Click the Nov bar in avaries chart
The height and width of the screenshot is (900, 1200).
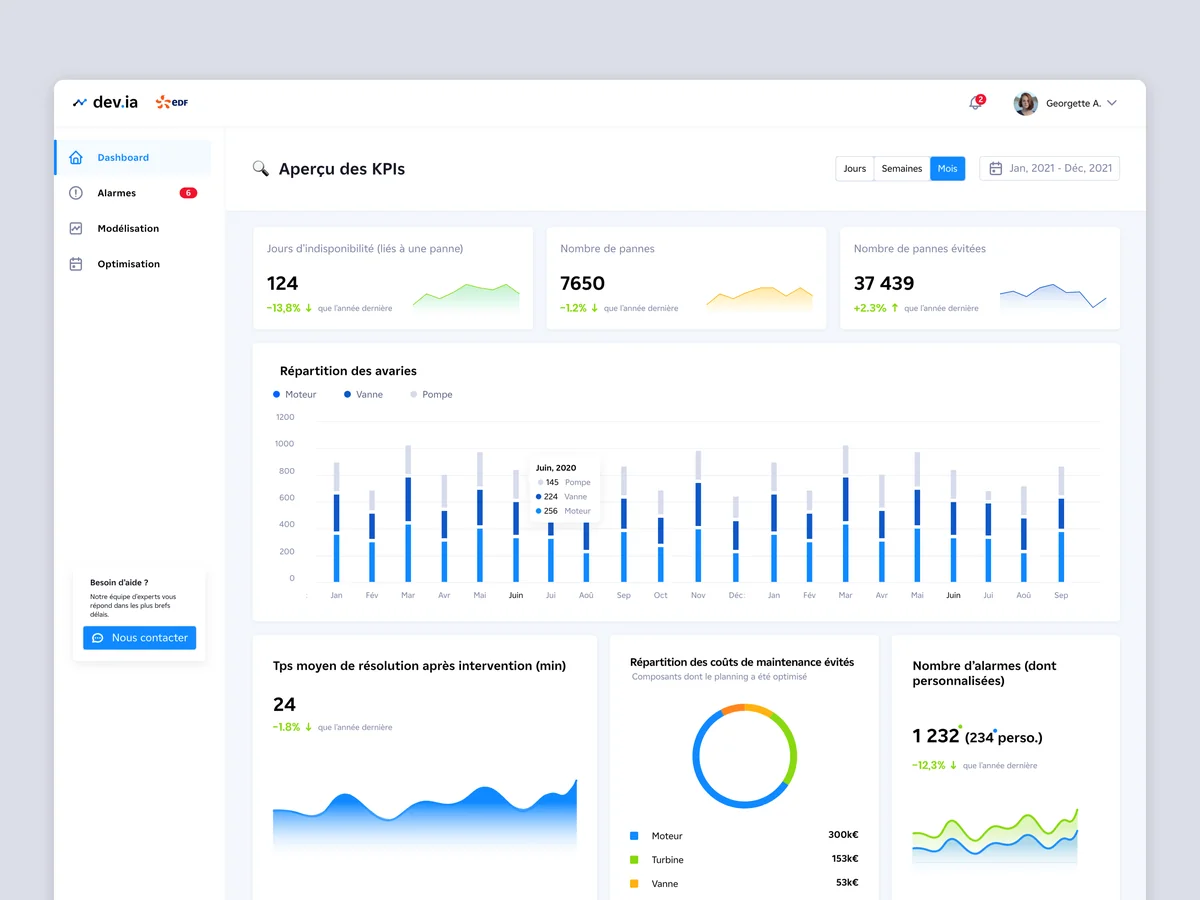698,516
